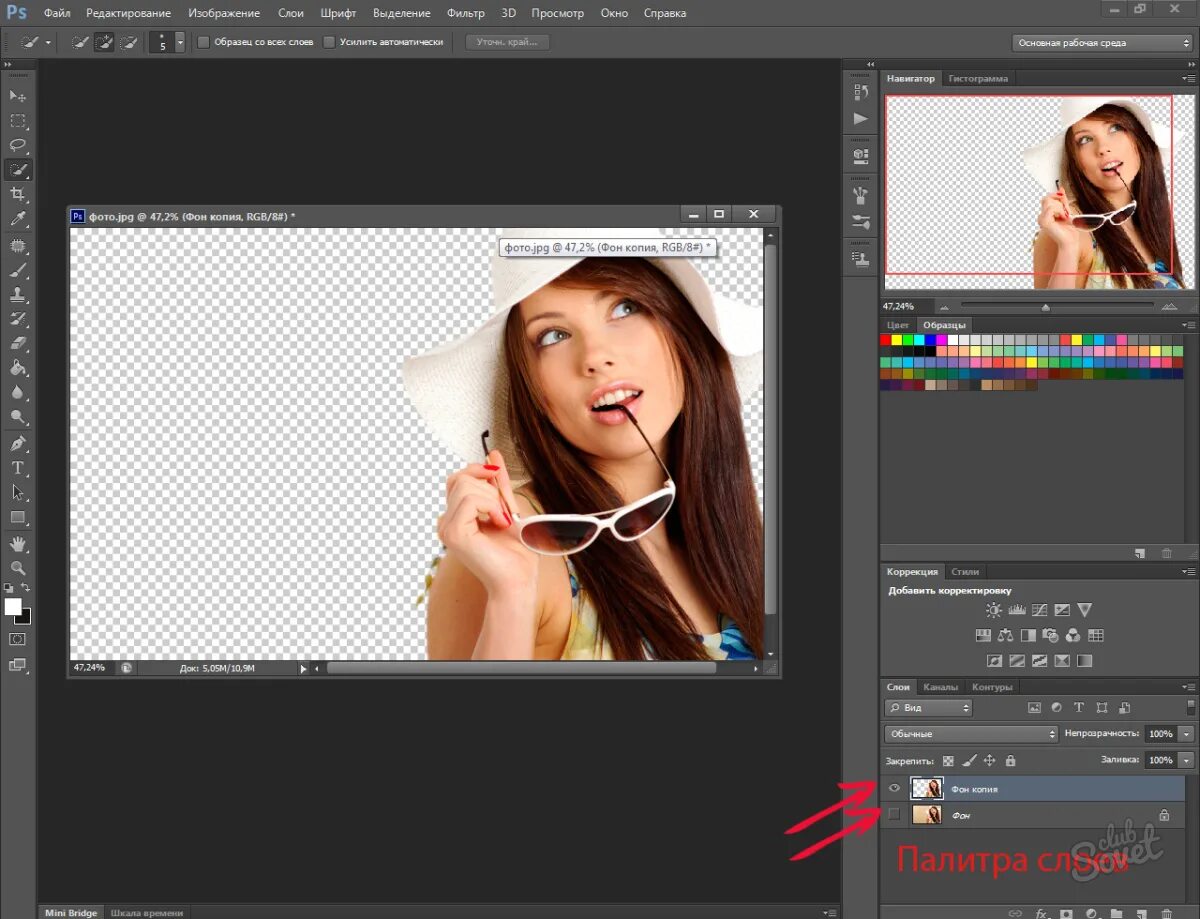Open the Layers panel flyout menu

click(1188, 687)
